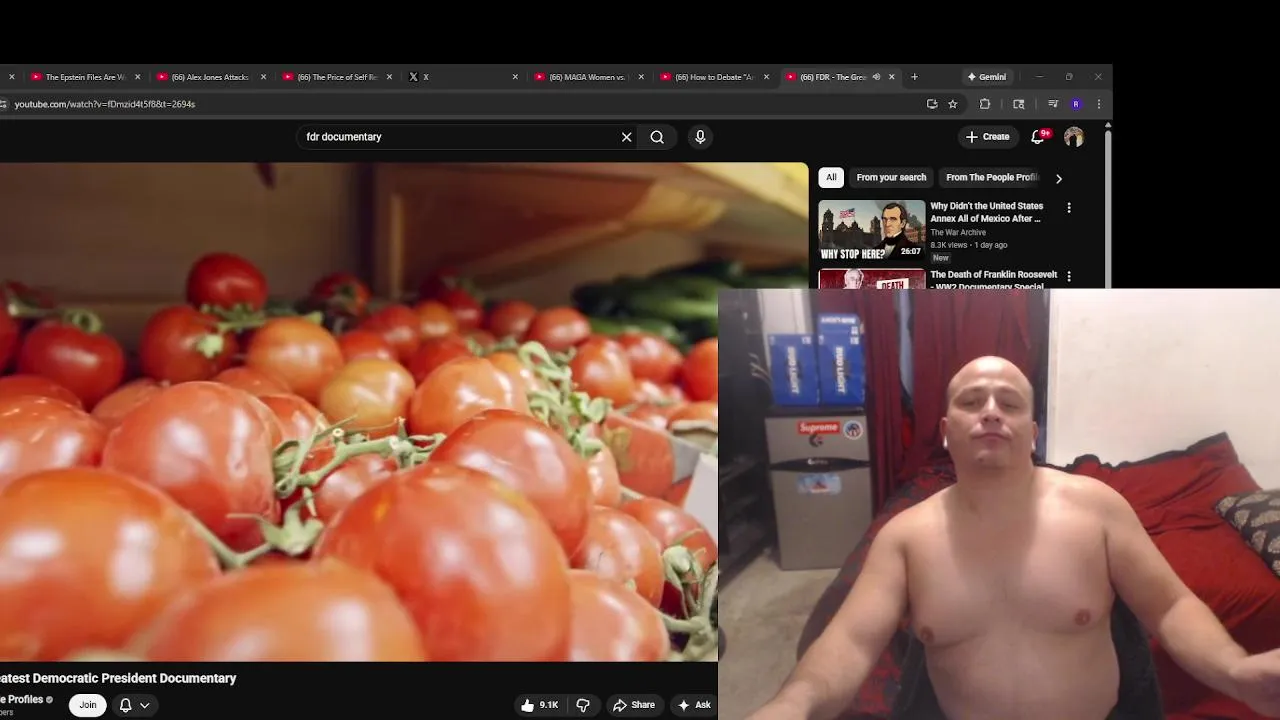This screenshot has width=1280, height=720.
Task: Show more filter chips with right arrow
Action: pyautogui.click(x=1058, y=178)
